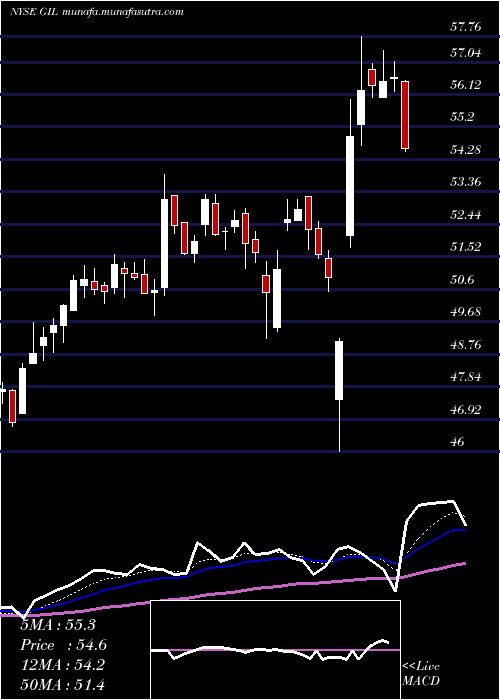Click the <<Live MACD label
This screenshot has height=700, width=500.
pos(421,673)
